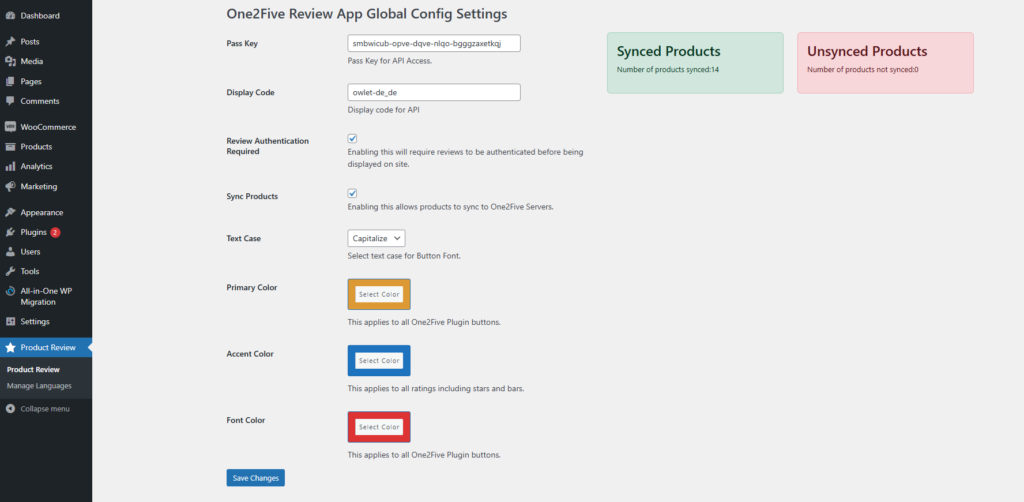Click the Pass Key input field

click(434, 44)
